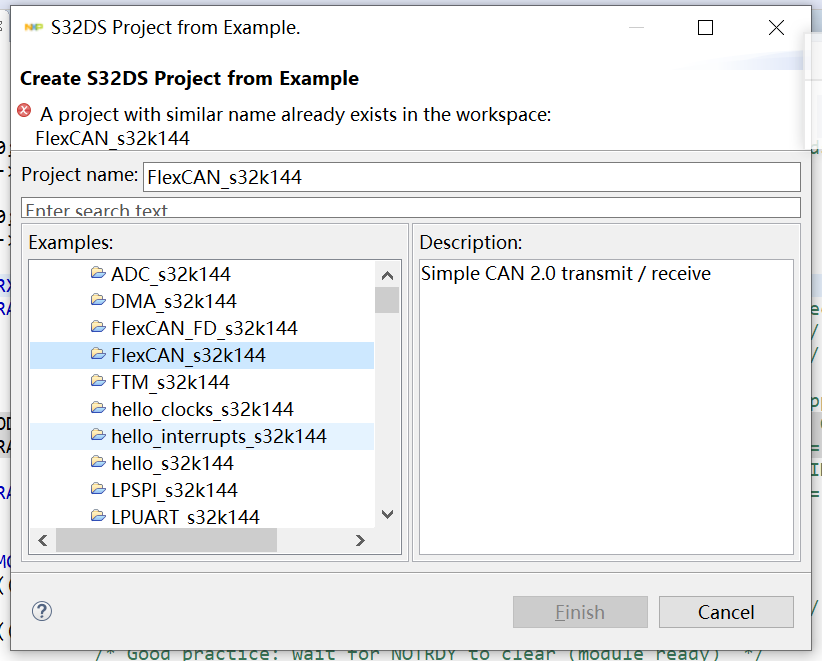822x661 pixels.
Task: Select the hello_interrupts_s32k144 example
Action: (218, 436)
